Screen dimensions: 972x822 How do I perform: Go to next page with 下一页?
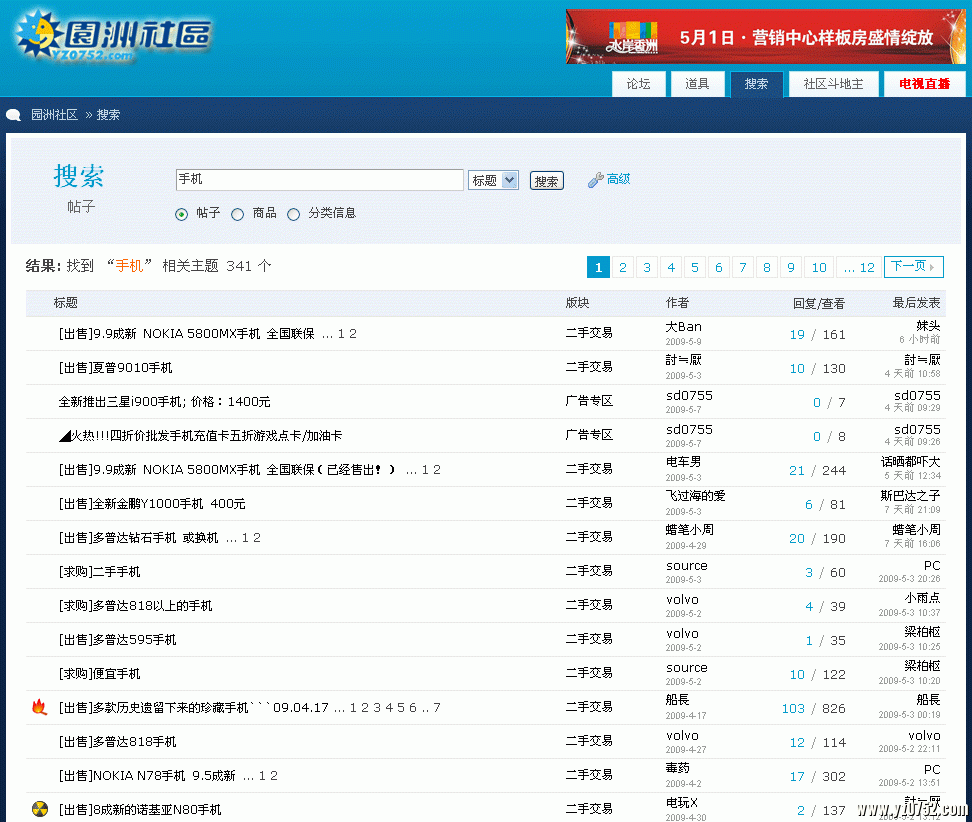click(913, 267)
